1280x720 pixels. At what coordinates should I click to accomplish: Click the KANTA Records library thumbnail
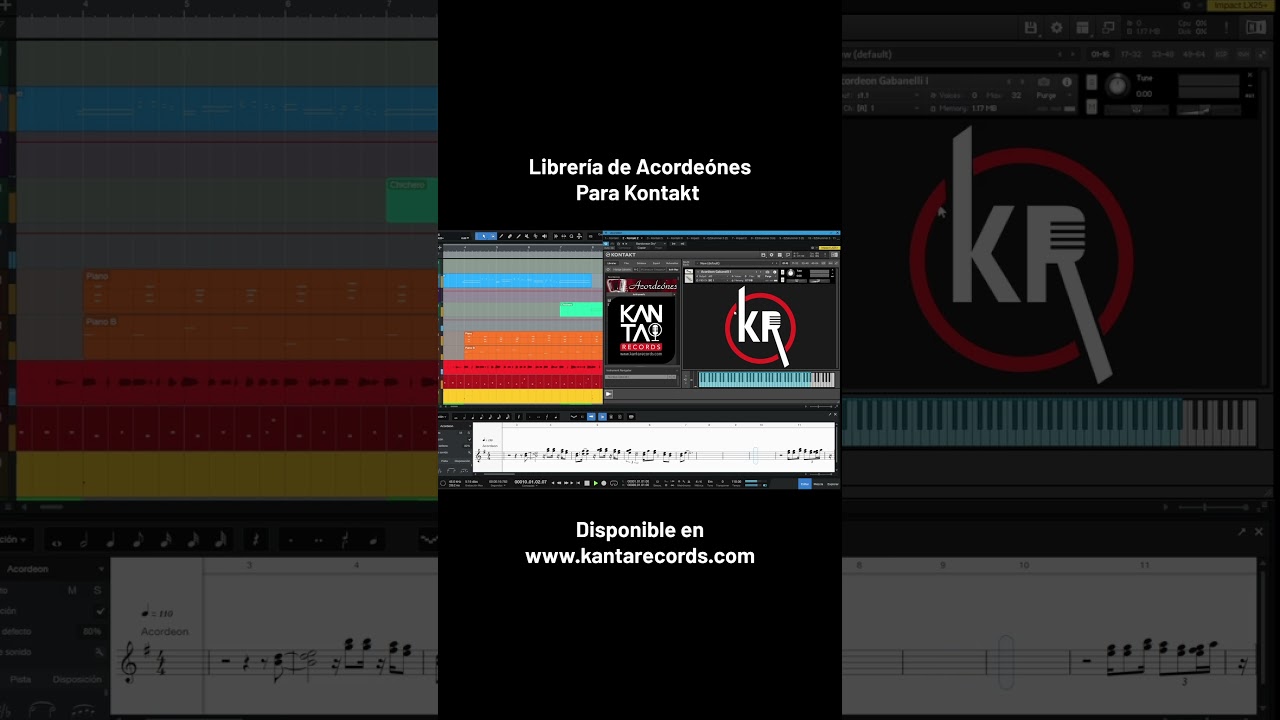click(x=641, y=329)
